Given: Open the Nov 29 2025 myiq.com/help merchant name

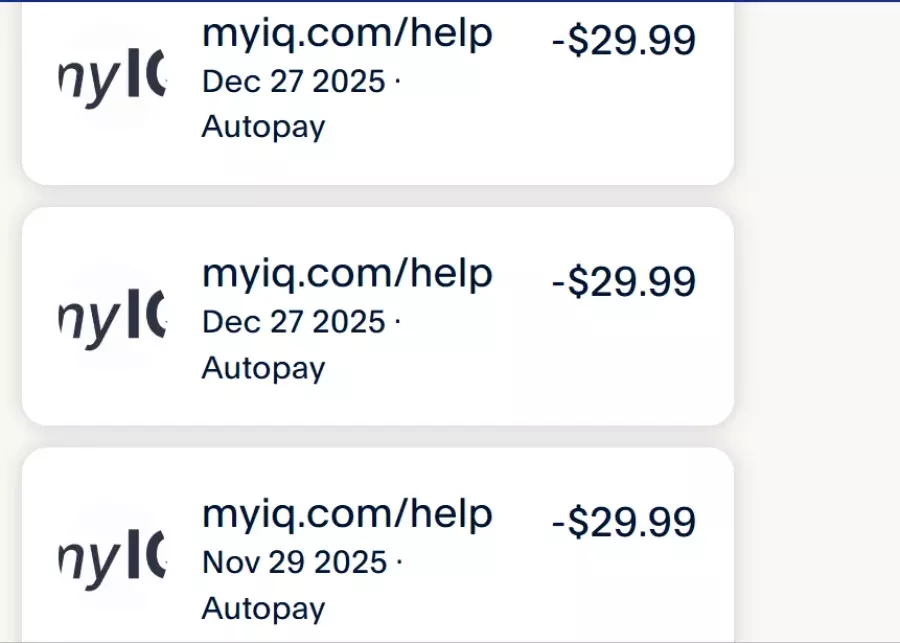Looking at the screenshot, I should pyautogui.click(x=347, y=515).
